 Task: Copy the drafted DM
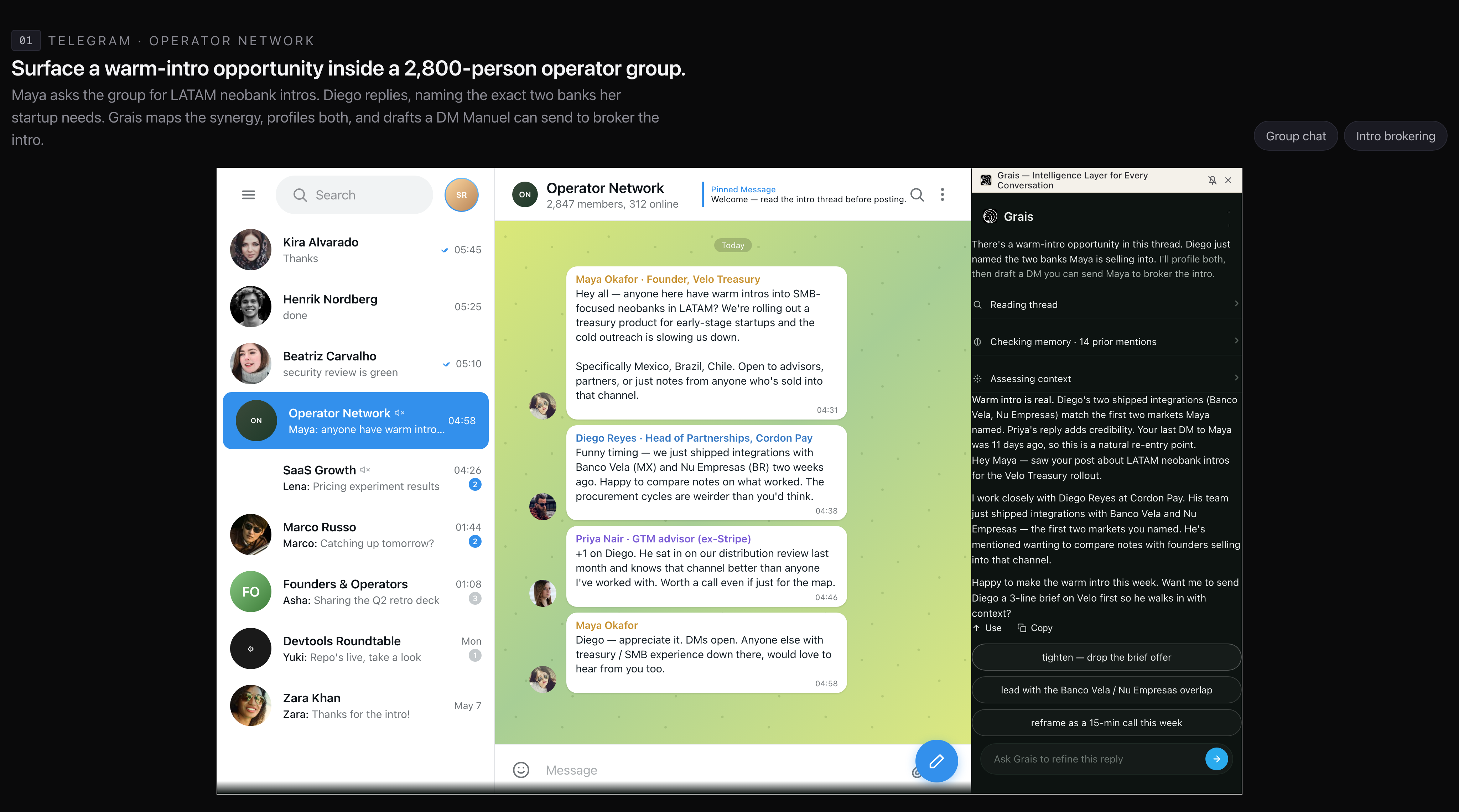[1035, 628]
